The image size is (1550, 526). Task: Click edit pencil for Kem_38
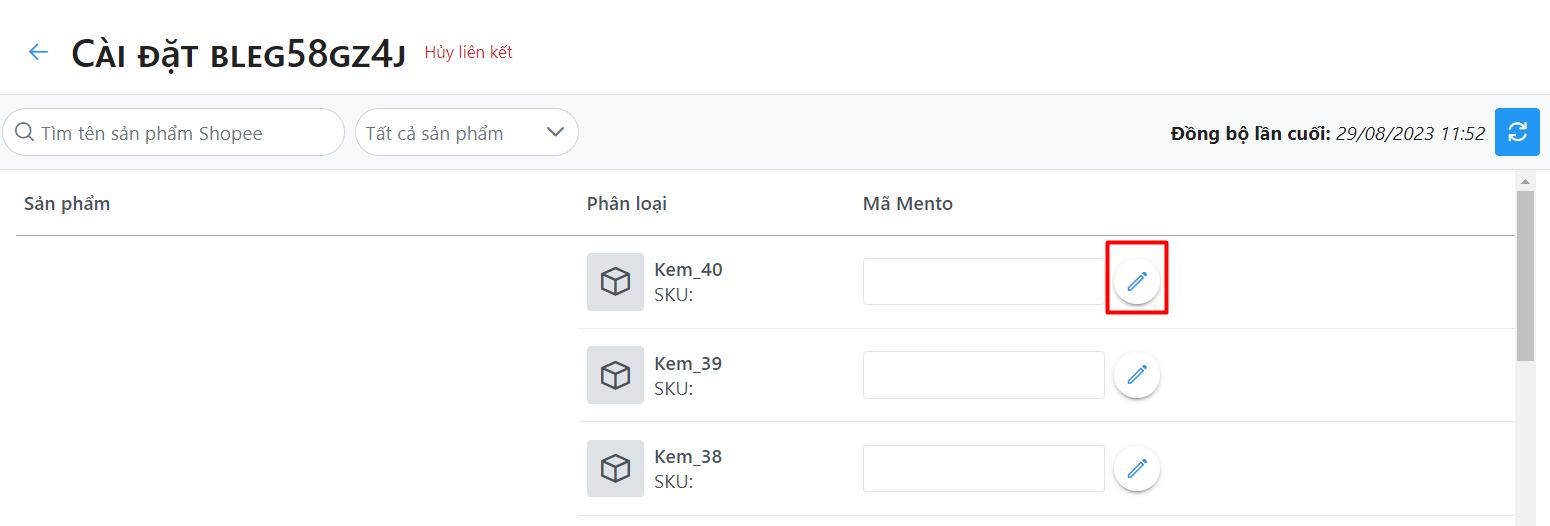pos(1137,468)
